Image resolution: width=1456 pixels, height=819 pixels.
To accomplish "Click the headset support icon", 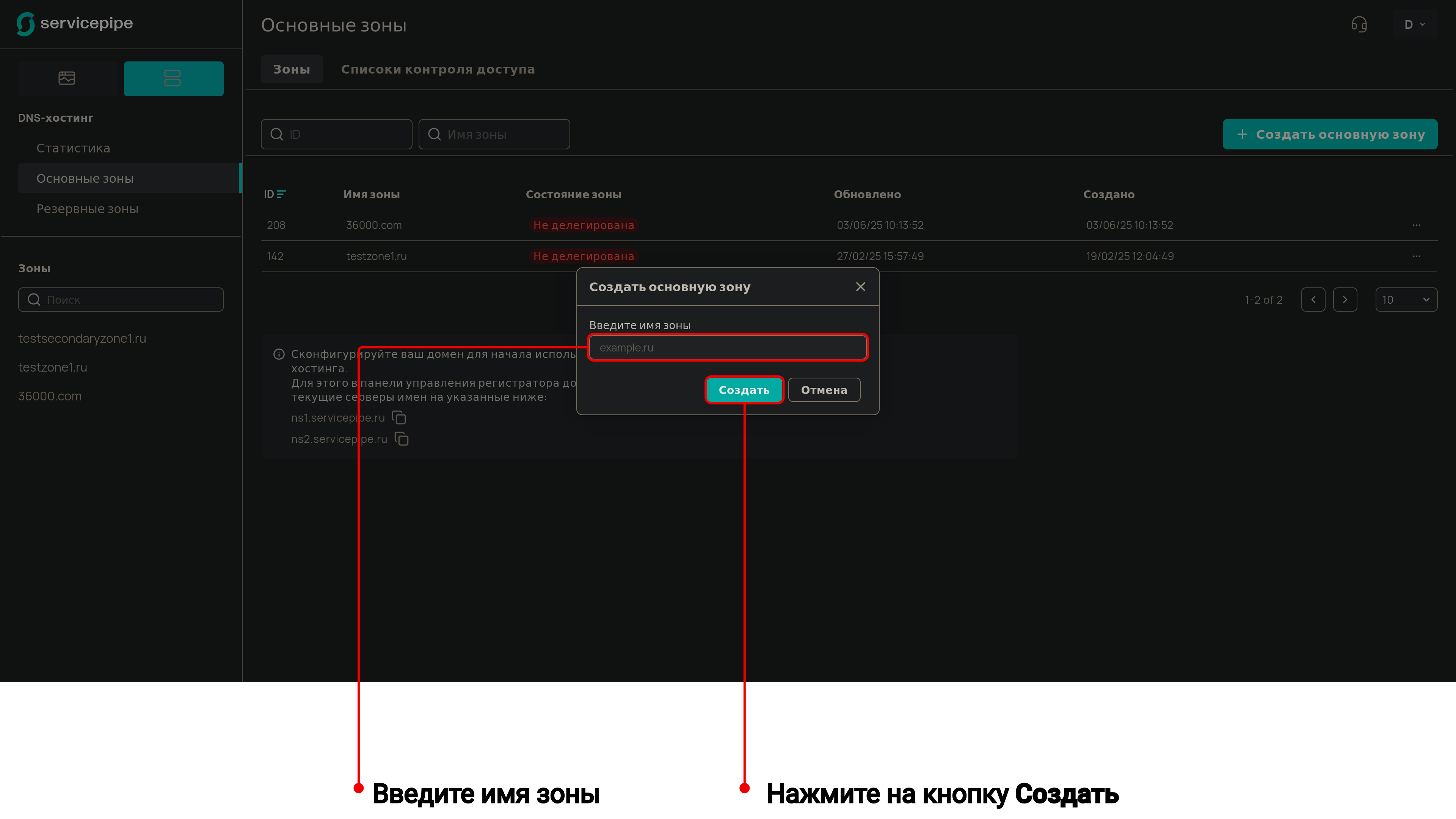I will (x=1359, y=25).
